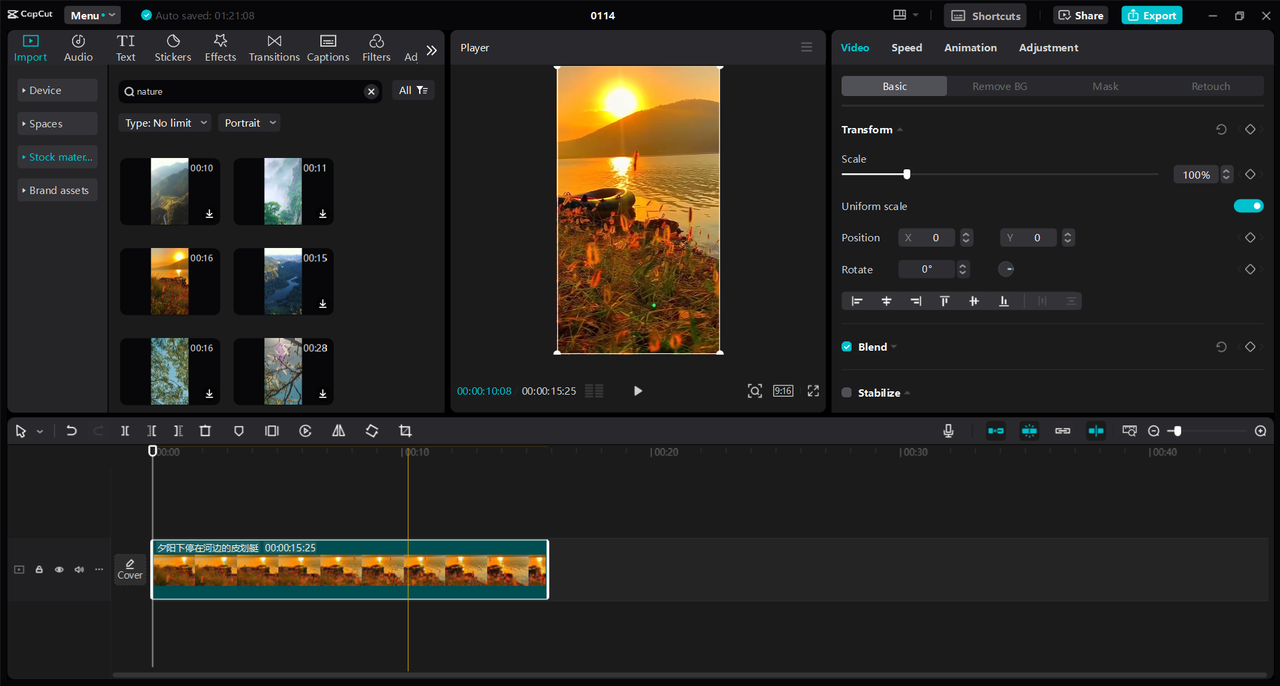Add a keyframe for Scale
The height and width of the screenshot is (686, 1280).
pos(1250,175)
